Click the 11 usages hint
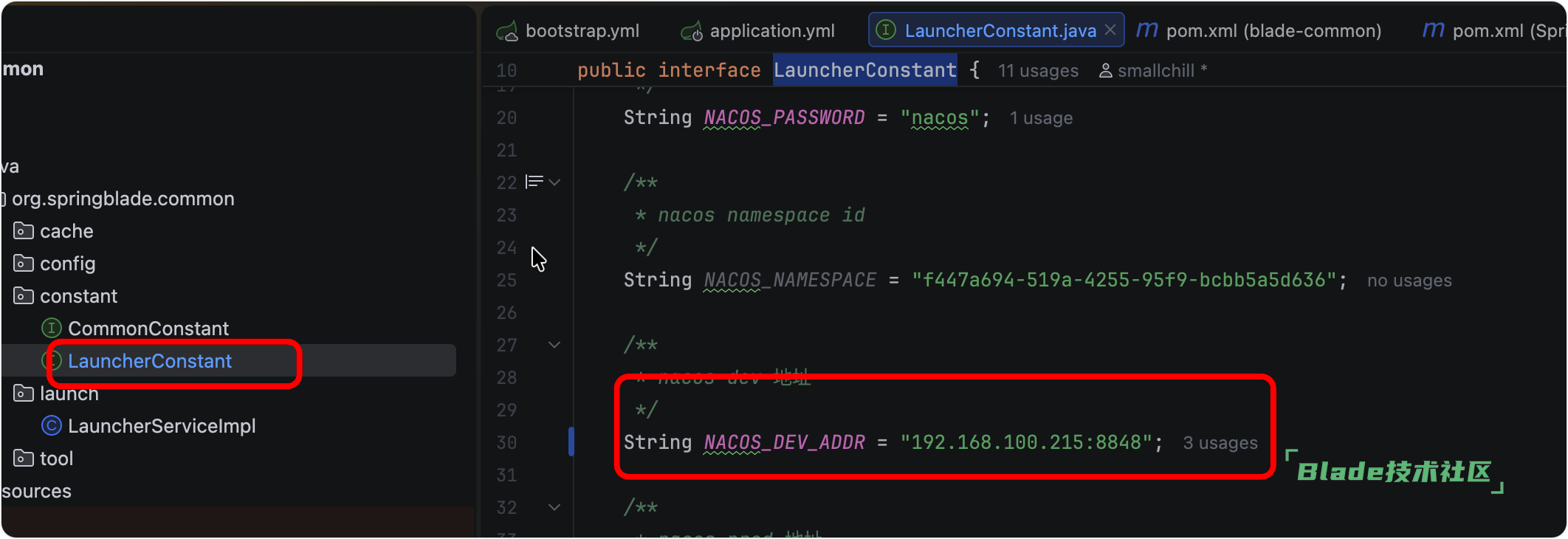 click(1038, 71)
